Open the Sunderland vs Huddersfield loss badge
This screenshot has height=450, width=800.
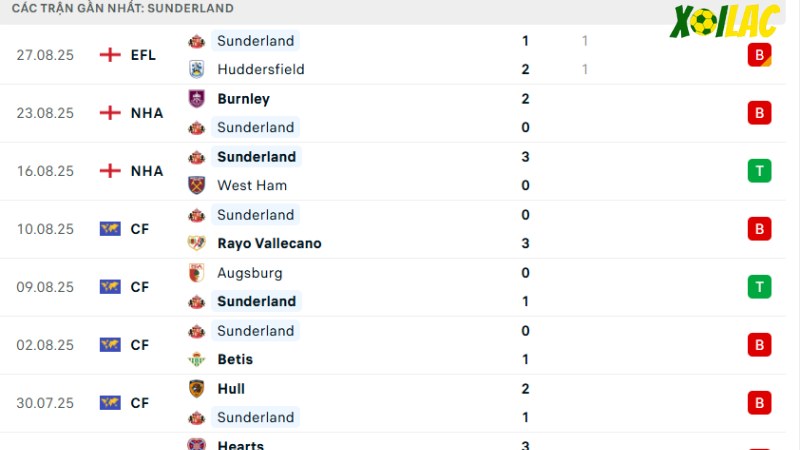click(759, 55)
